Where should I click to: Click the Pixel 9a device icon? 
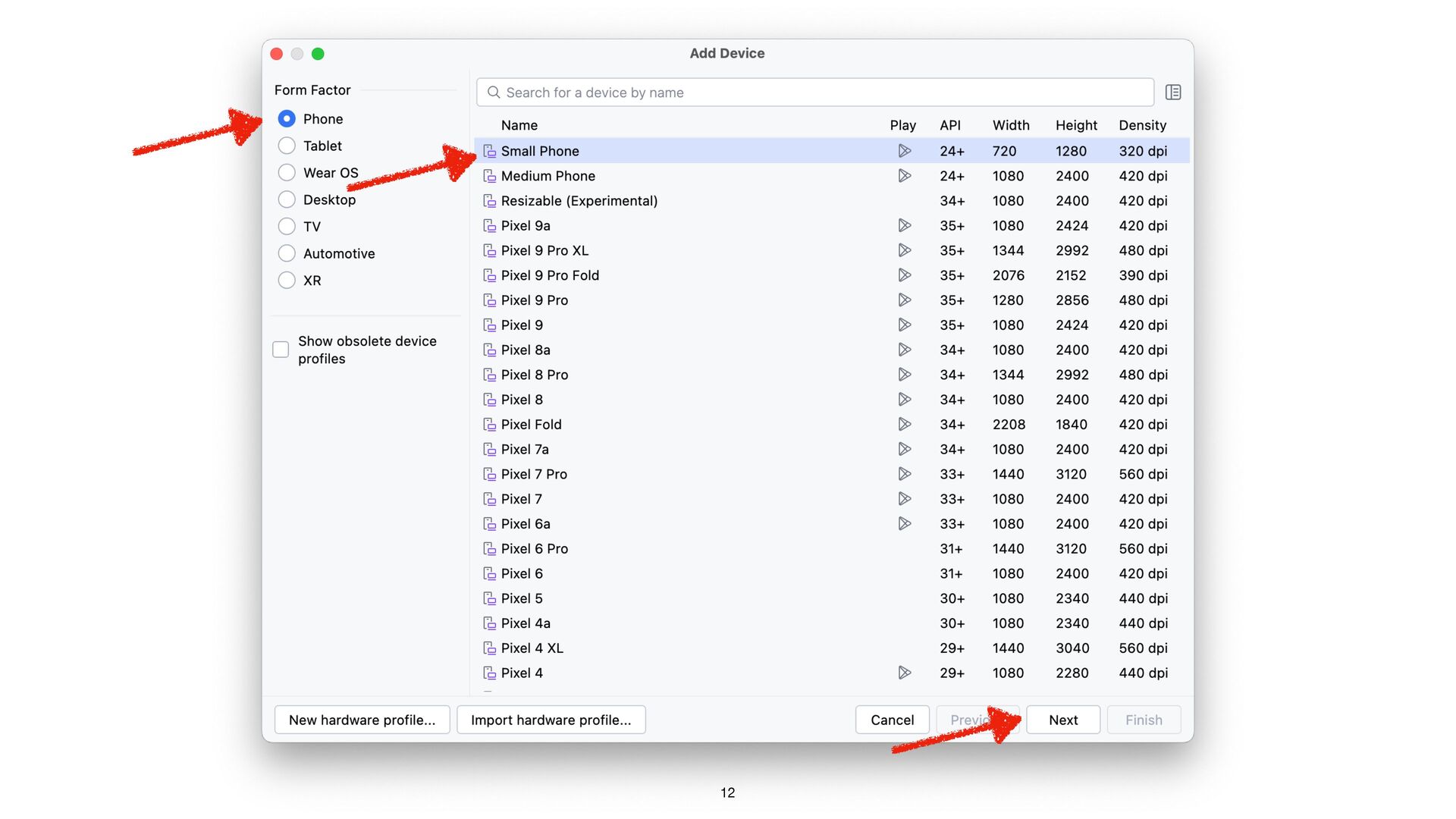click(490, 226)
